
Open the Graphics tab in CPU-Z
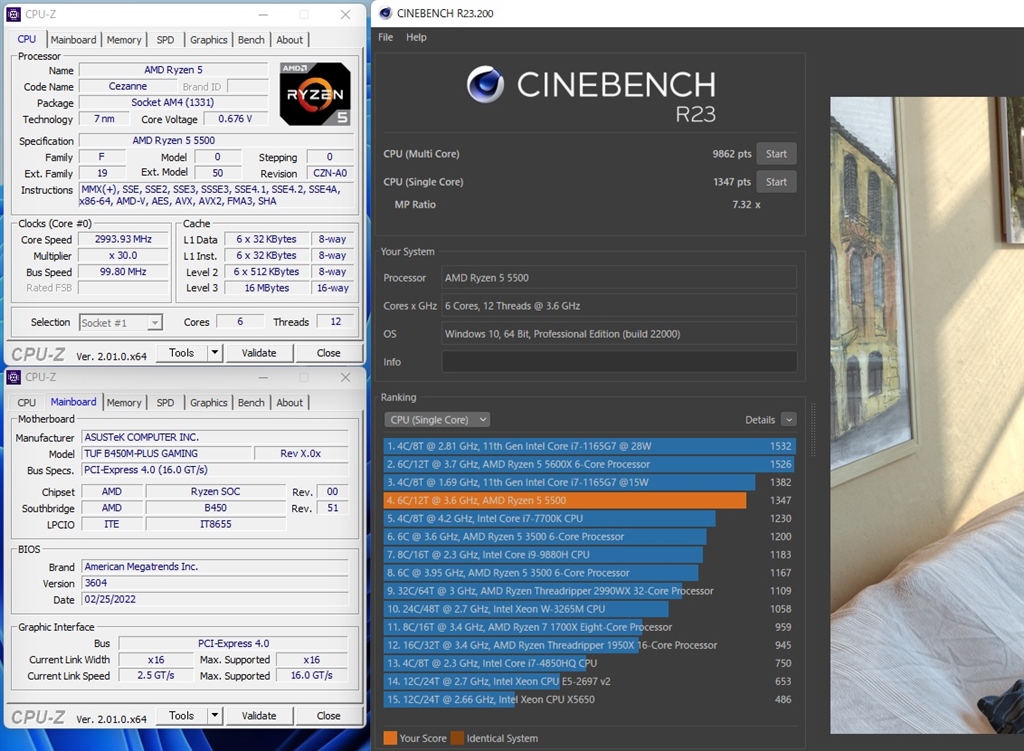[208, 39]
